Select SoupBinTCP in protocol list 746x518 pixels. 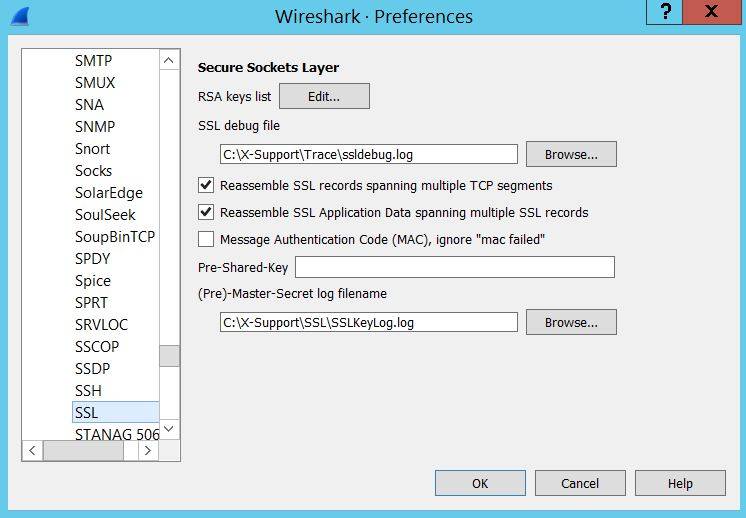pos(115,236)
